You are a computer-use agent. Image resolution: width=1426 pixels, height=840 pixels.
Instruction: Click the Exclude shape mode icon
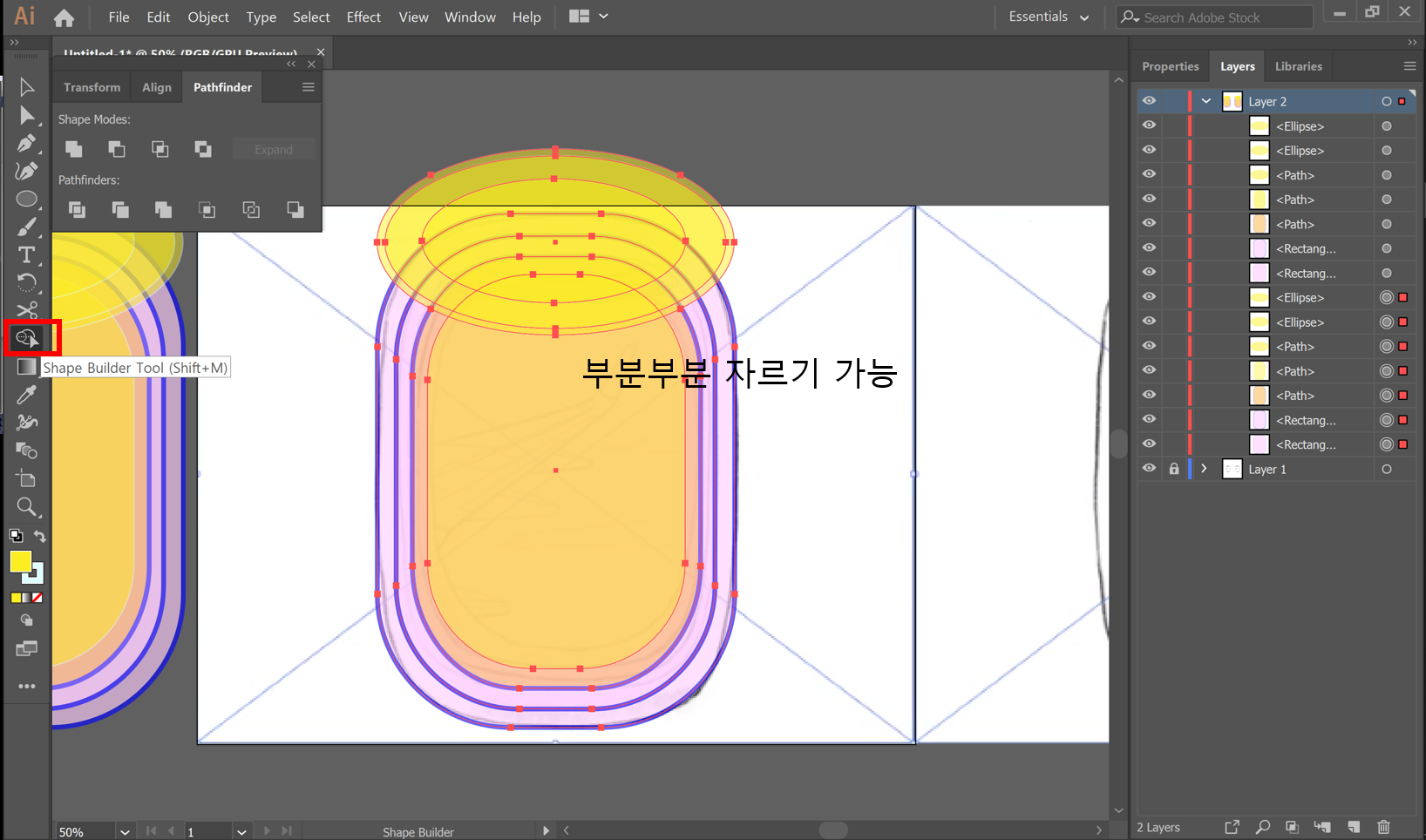coord(203,149)
